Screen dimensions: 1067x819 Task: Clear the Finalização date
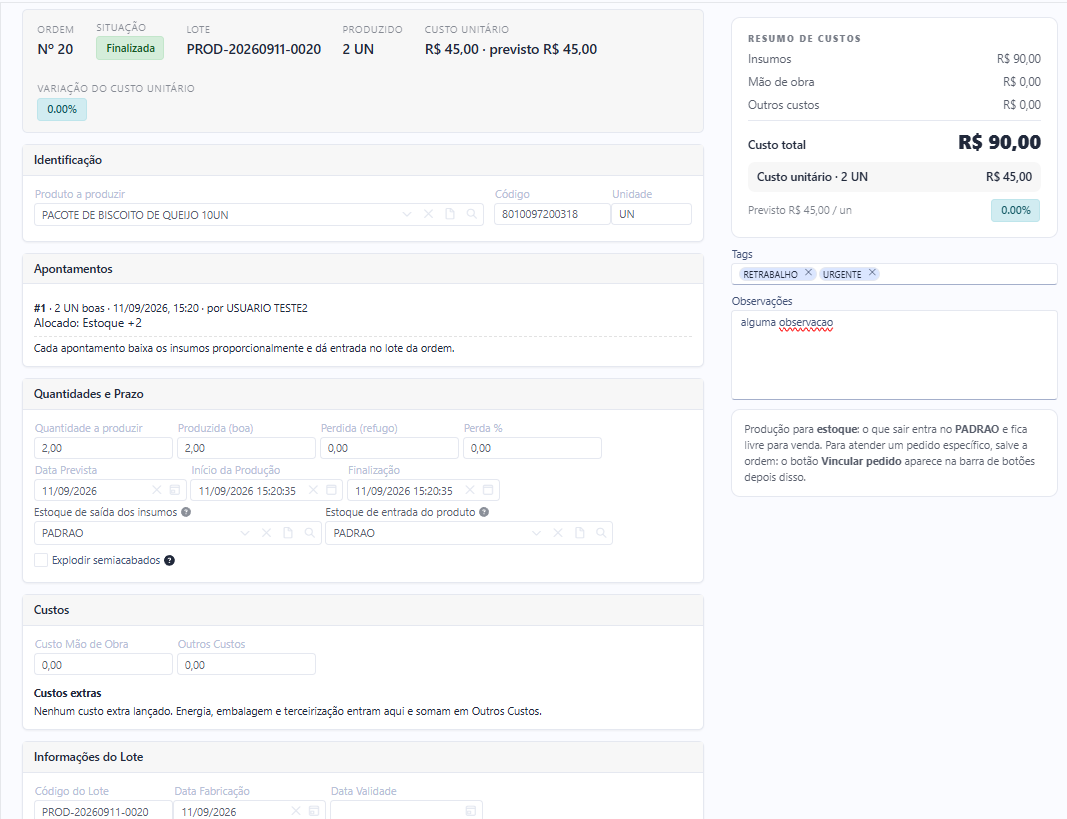470,490
